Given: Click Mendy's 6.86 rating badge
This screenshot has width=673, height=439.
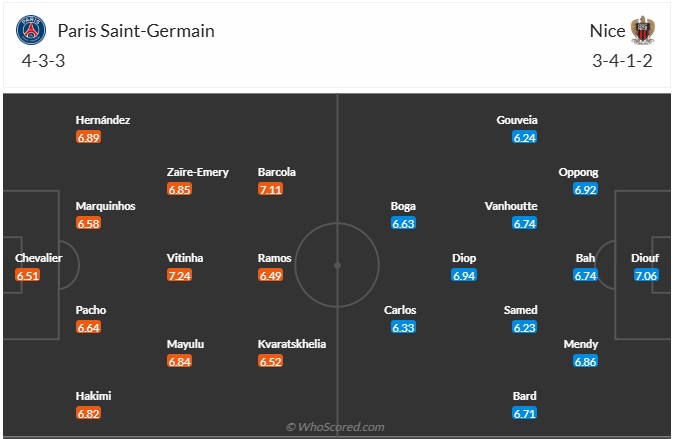Looking at the screenshot, I should (586, 361).
